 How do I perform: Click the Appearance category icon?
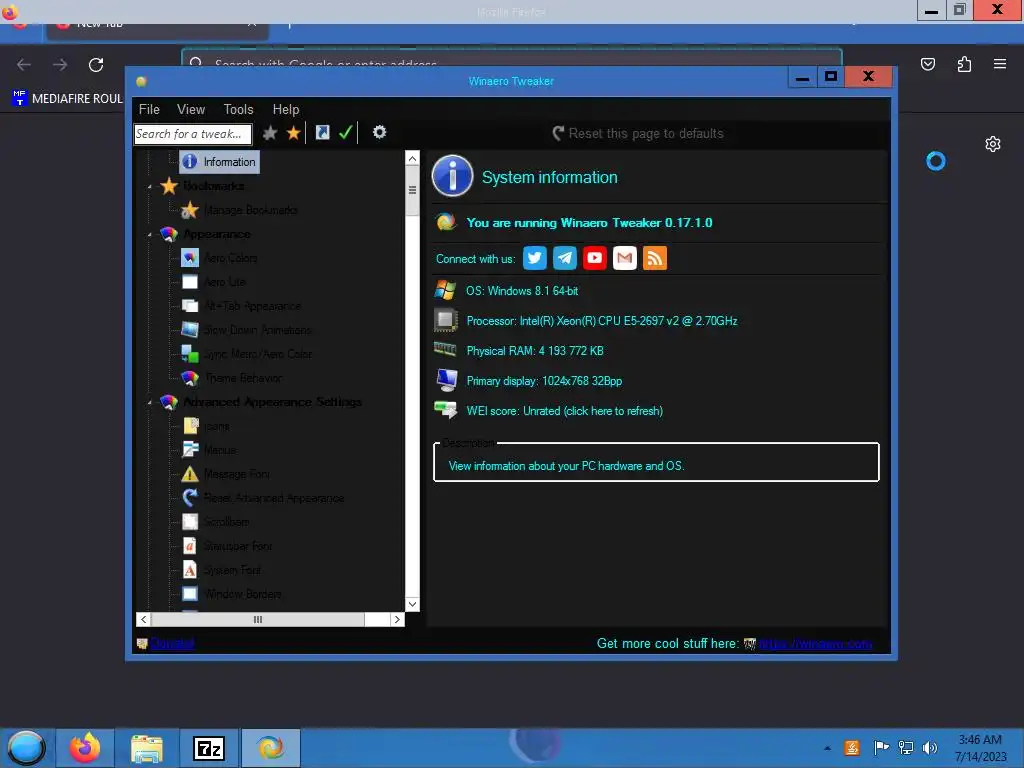[x=168, y=234]
